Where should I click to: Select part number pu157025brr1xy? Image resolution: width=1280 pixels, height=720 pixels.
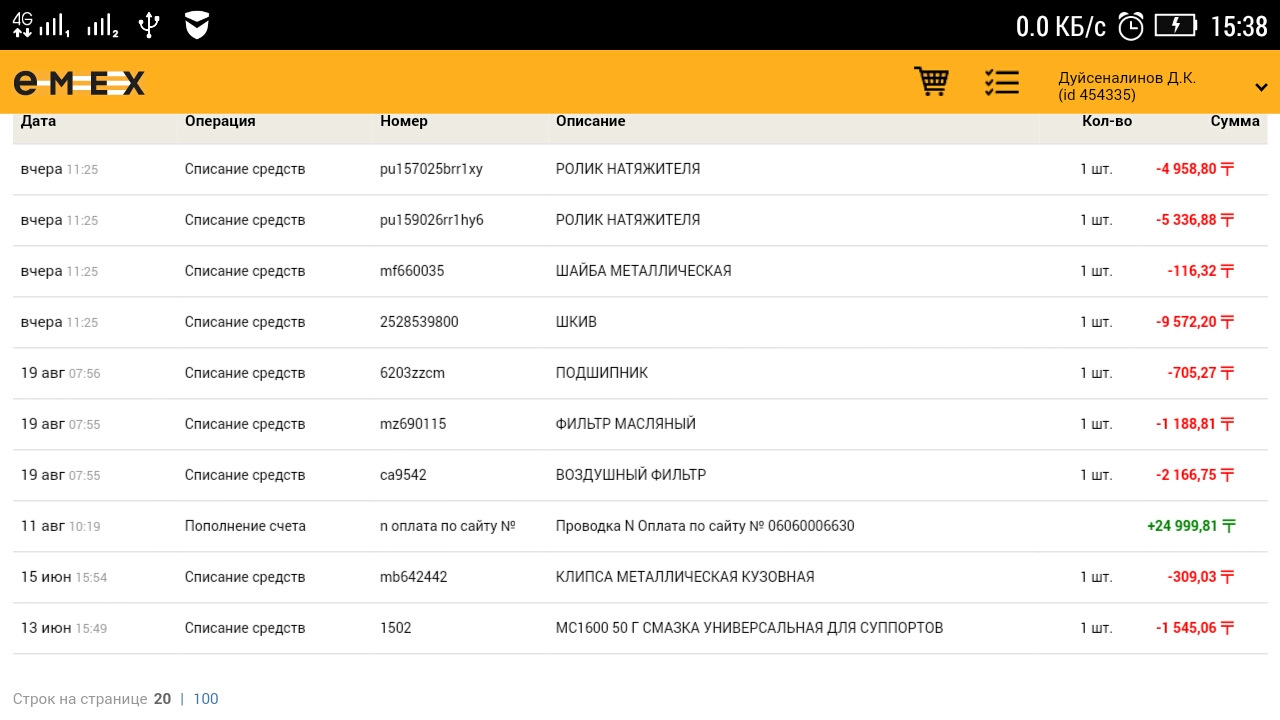[431, 169]
